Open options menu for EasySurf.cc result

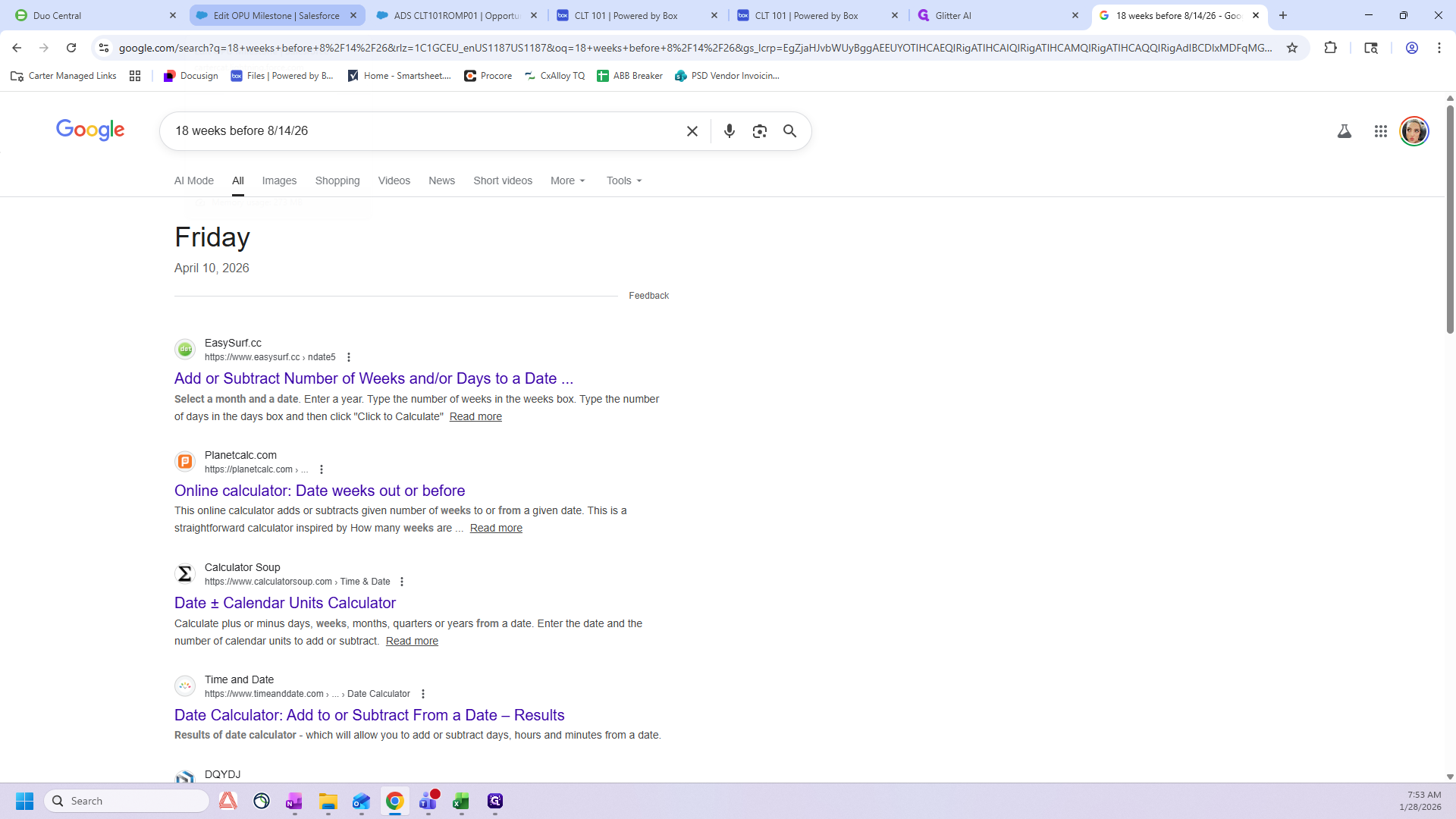(x=349, y=357)
